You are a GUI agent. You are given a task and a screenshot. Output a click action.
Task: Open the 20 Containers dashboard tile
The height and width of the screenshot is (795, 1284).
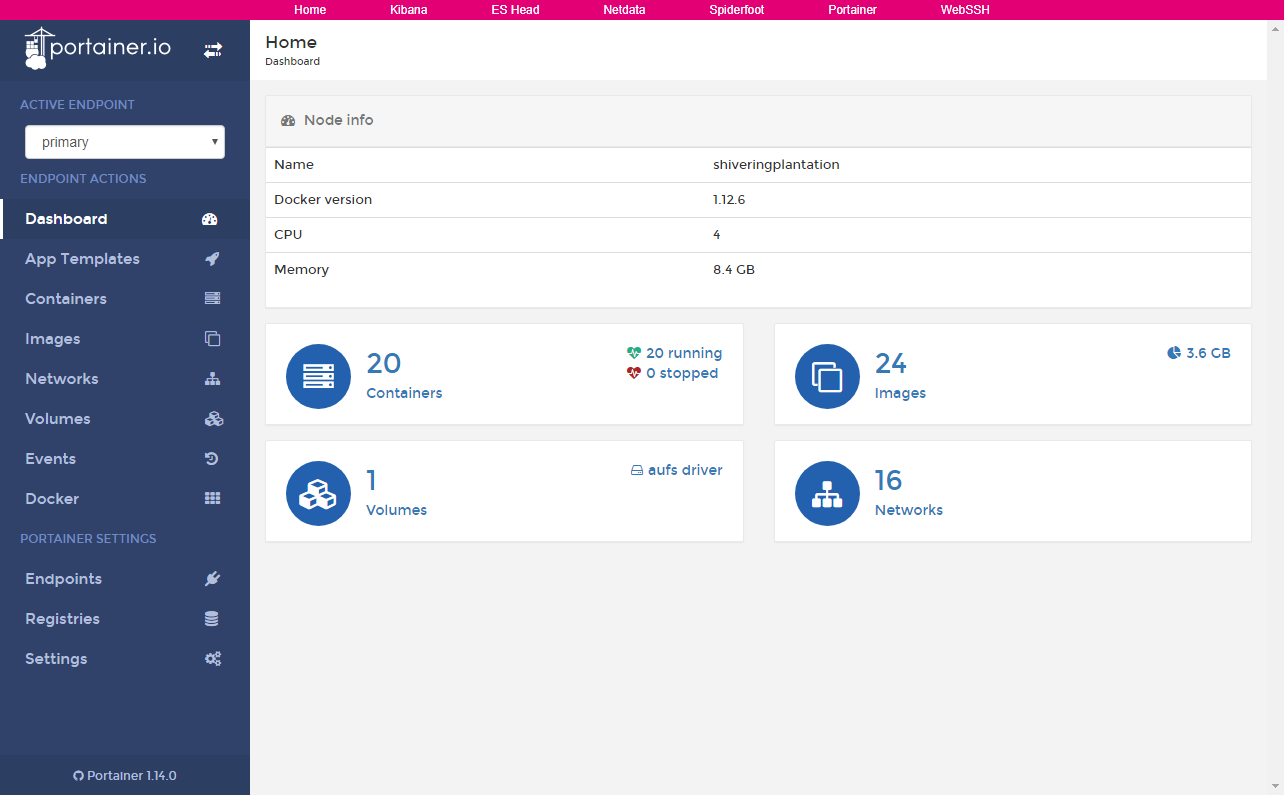[504, 374]
